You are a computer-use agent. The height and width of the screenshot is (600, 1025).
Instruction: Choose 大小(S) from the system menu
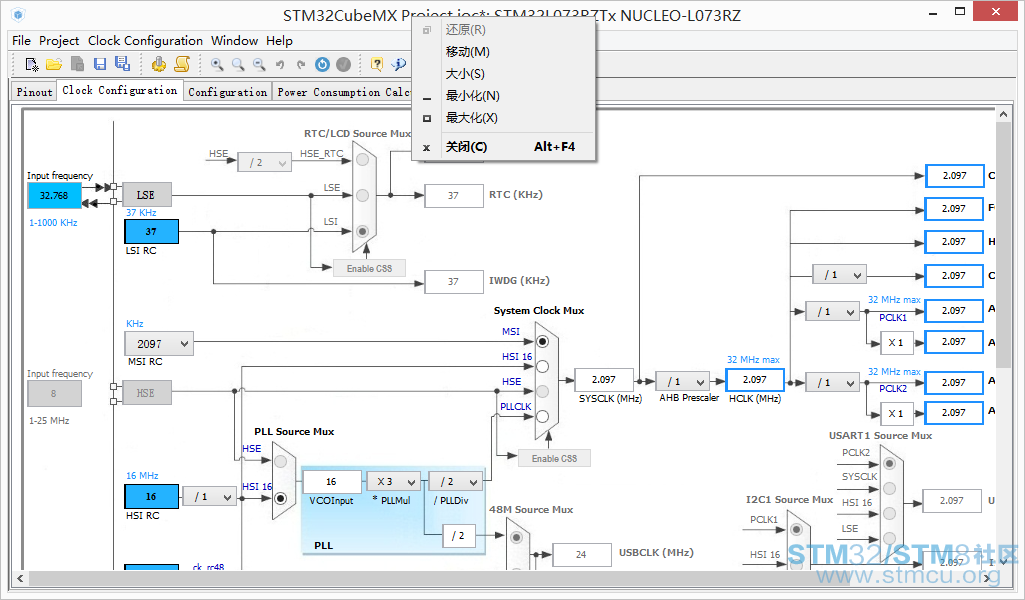503,74
